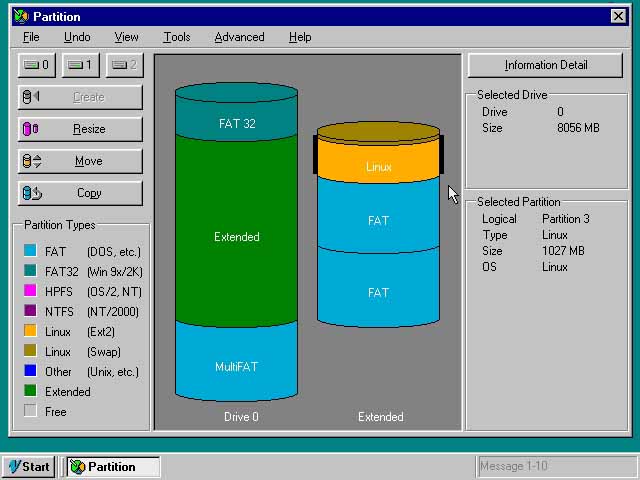Click the Partition taskbar button
Screen dimensions: 640x480
[x=113, y=466]
